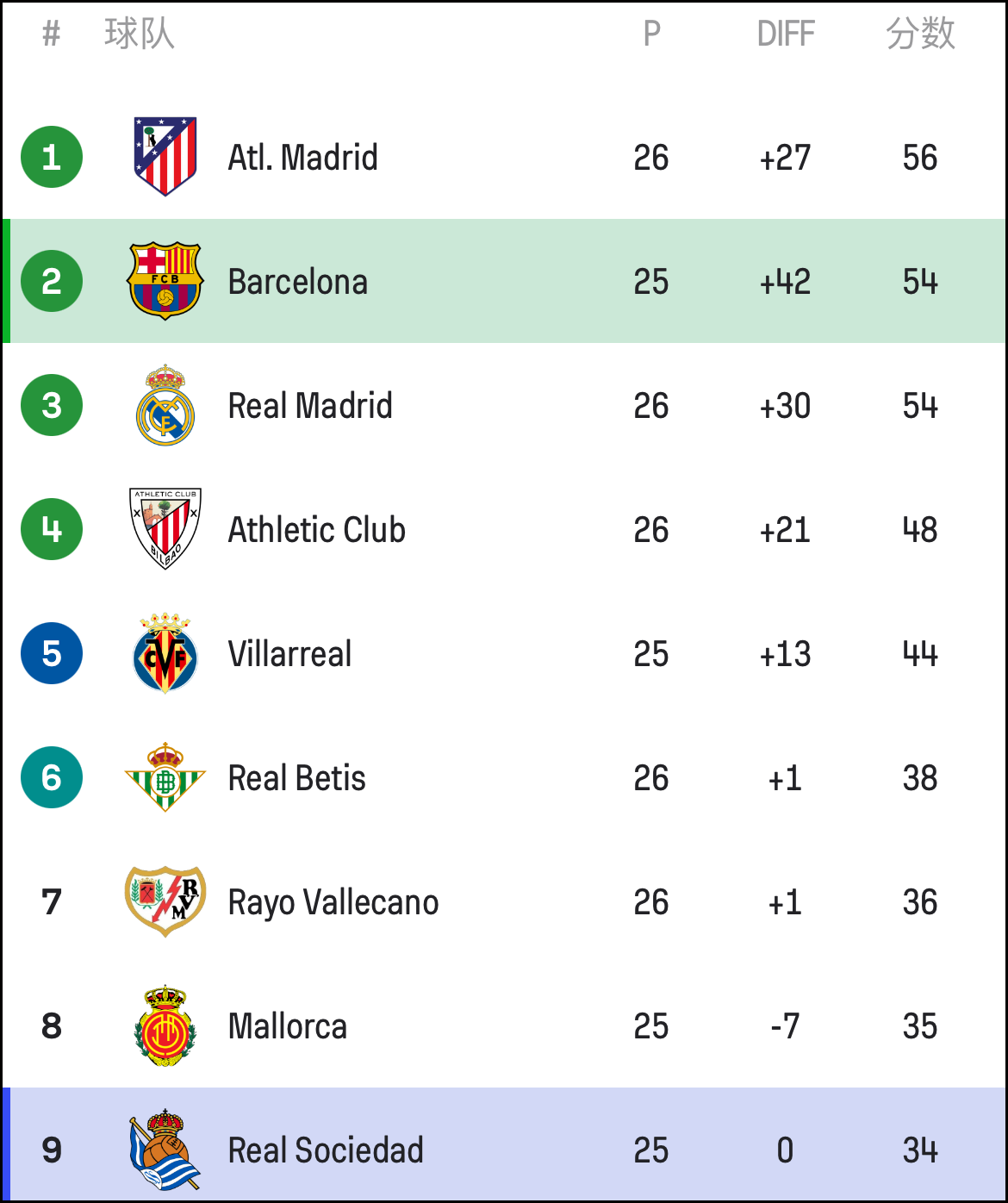Select the Real Sociedad team name

pyautogui.click(x=326, y=1150)
